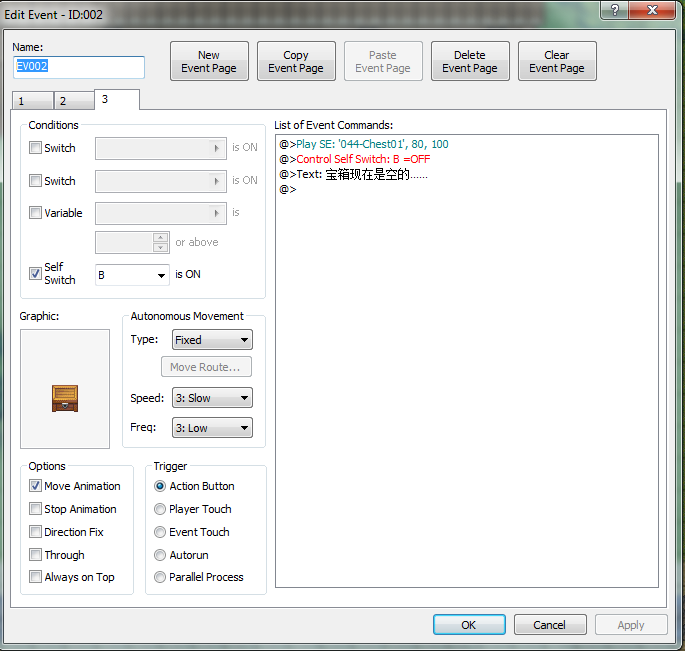This screenshot has height=651, width=685.
Task: Open second Switch condition selector
Action: [161, 181]
